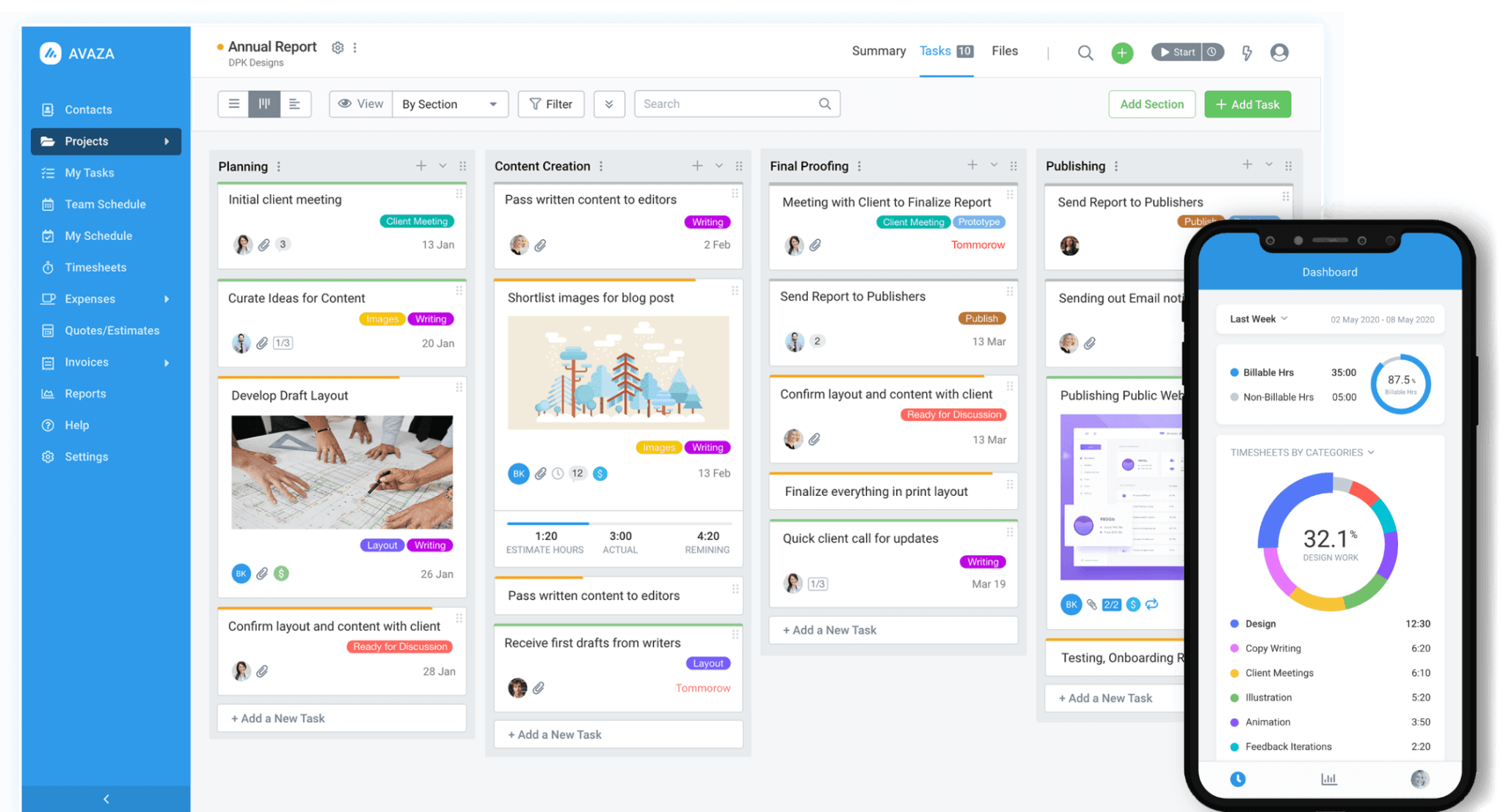Switch to the Files tab

1005,51
